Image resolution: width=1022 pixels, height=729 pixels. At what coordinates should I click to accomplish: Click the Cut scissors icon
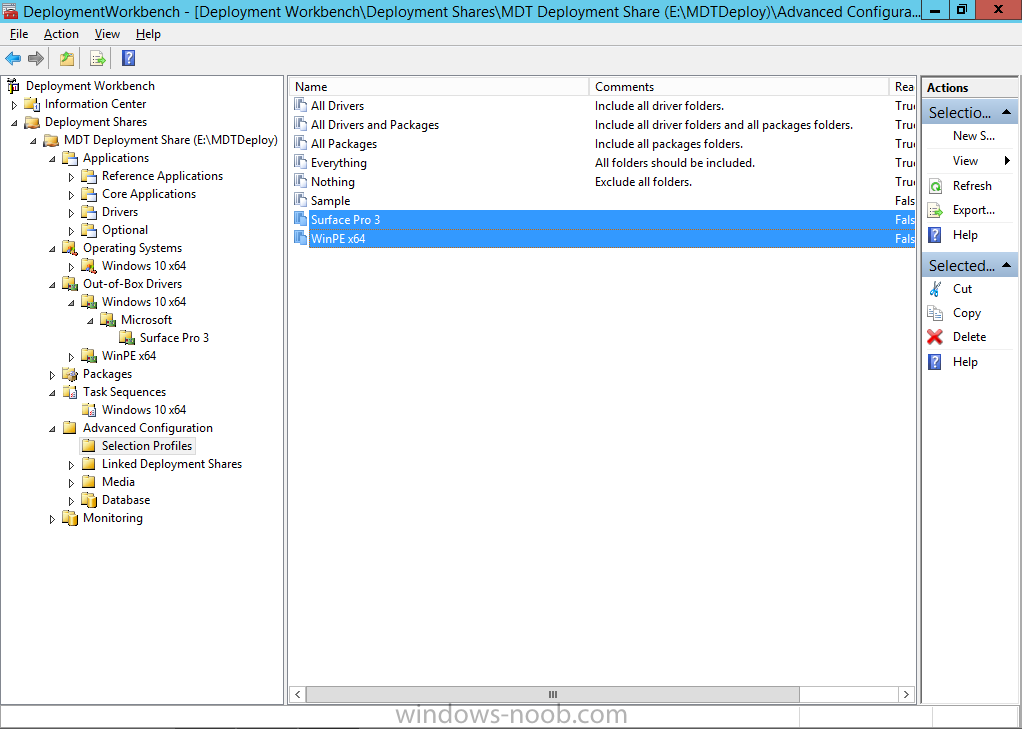(935, 289)
